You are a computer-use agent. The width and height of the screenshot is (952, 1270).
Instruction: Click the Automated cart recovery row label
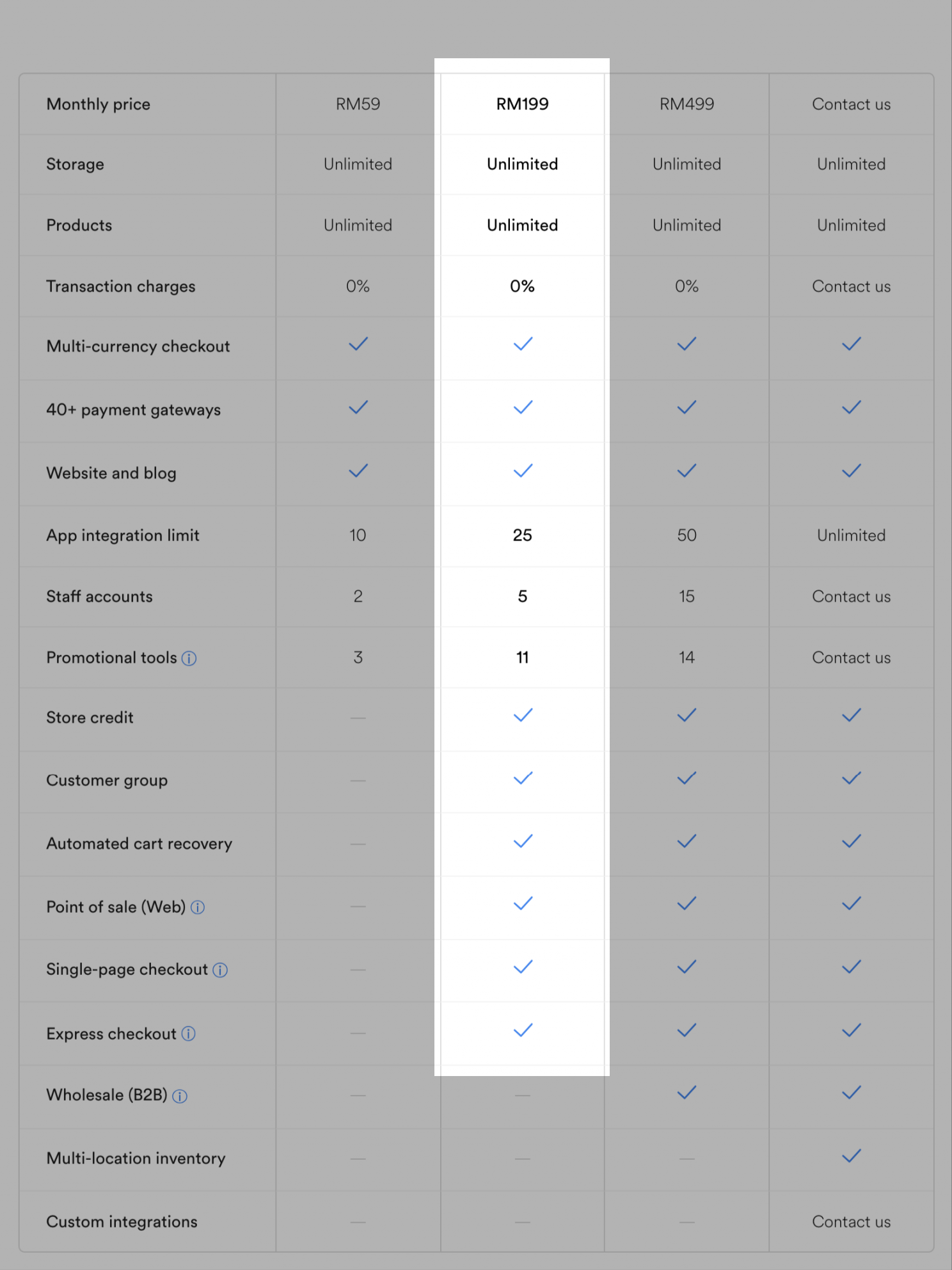pyautogui.click(x=139, y=844)
